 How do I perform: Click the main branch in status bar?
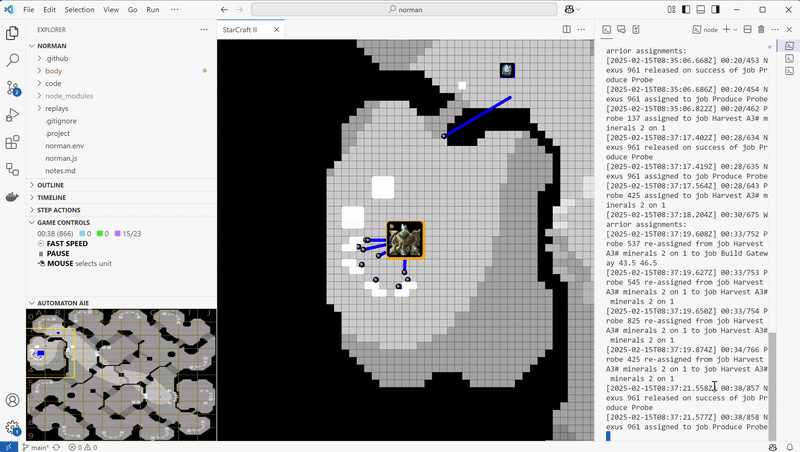pyautogui.click(x=36, y=447)
